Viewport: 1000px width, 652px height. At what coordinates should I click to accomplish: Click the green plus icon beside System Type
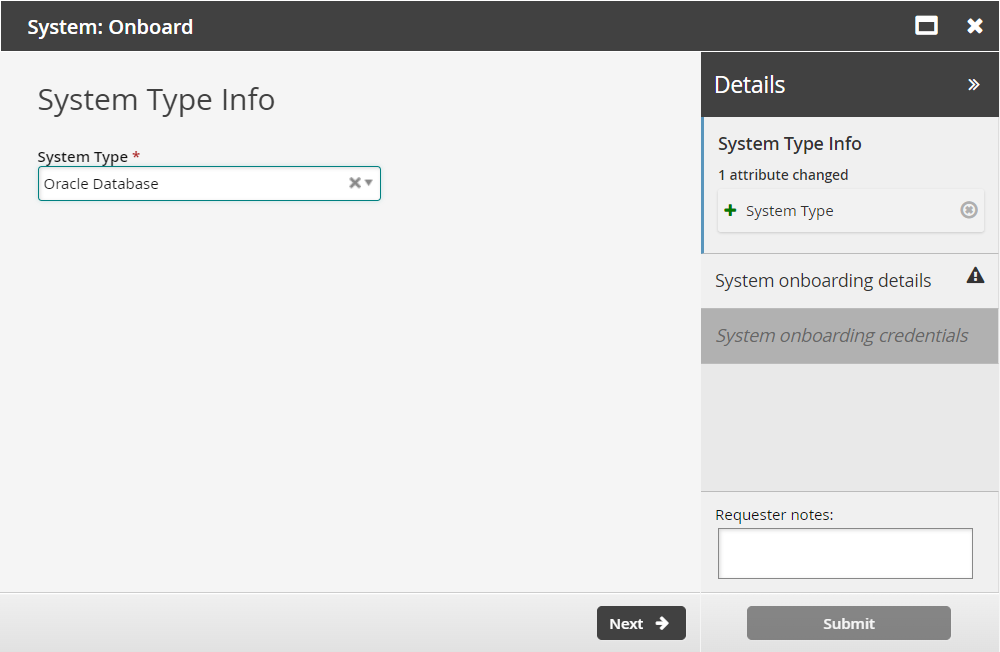click(730, 211)
